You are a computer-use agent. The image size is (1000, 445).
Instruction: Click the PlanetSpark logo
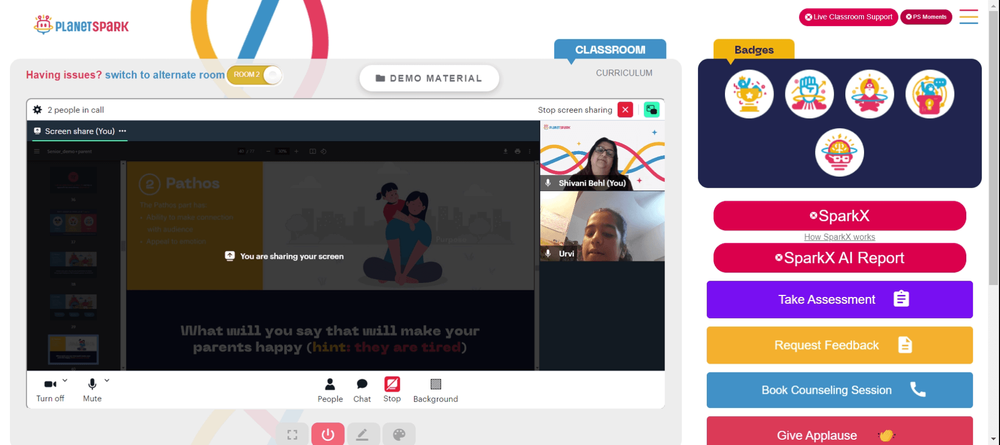tap(81, 26)
